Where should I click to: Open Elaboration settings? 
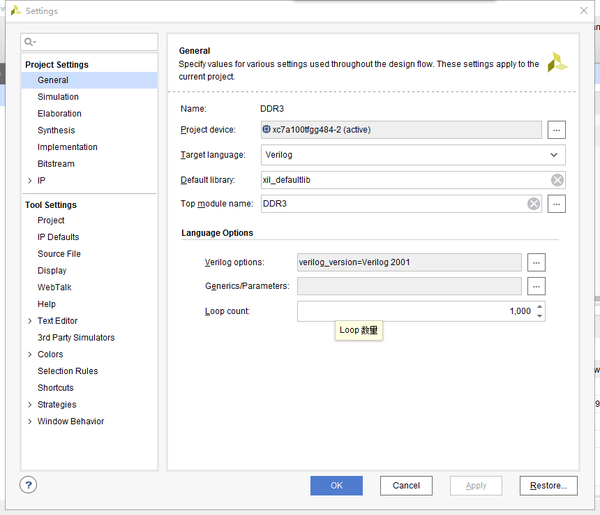click(59, 114)
